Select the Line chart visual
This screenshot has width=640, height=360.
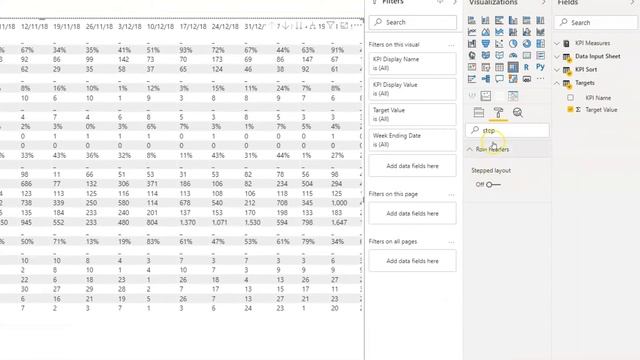(472, 32)
